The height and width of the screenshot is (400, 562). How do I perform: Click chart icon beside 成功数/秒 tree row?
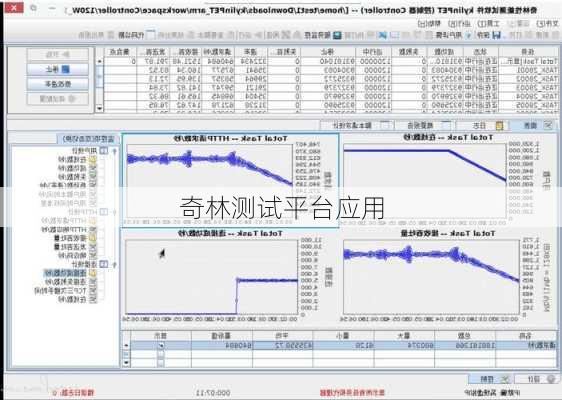pos(93,168)
